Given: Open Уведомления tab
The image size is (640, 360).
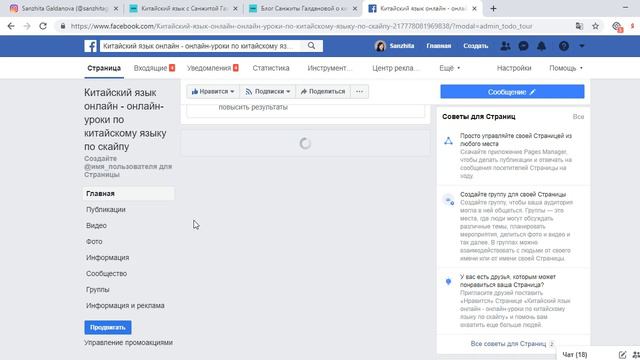Looking at the screenshot, I should point(213,68).
